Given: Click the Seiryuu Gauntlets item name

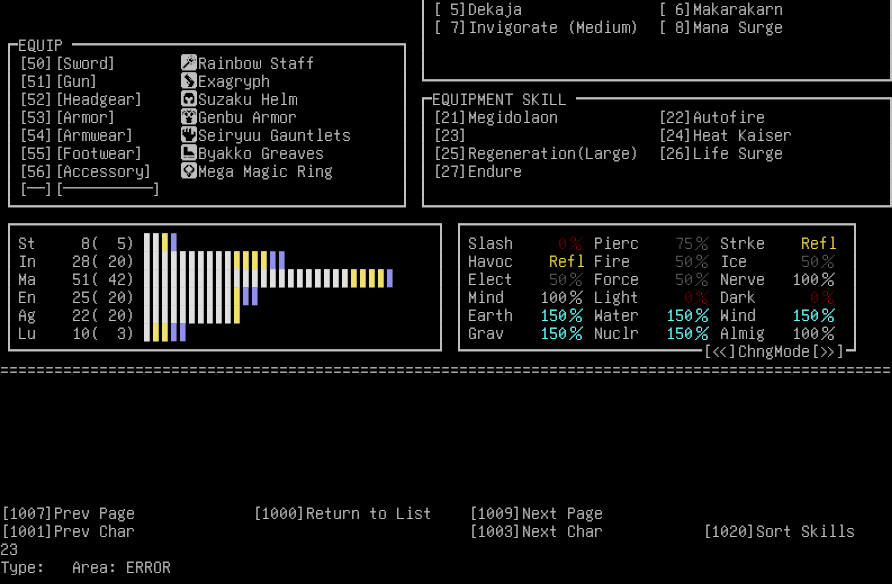Looking at the screenshot, I should [x=274, y=135].
